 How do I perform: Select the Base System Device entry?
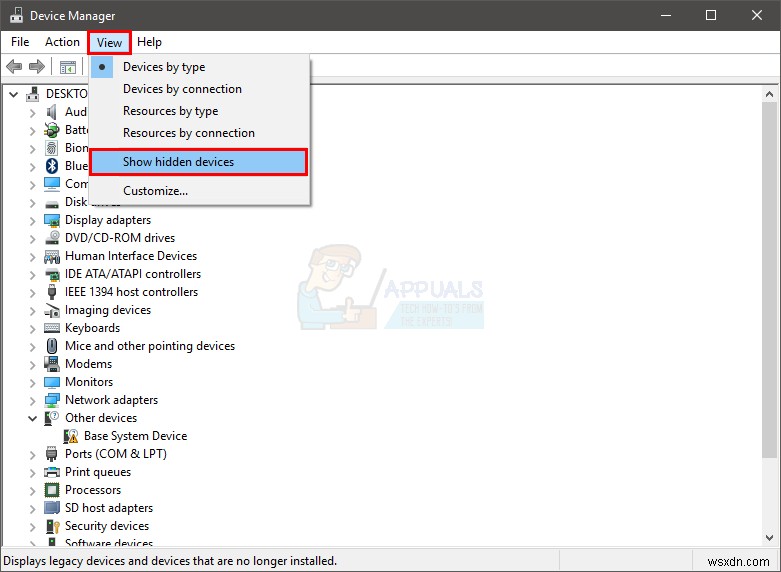[x=135, y=436]
